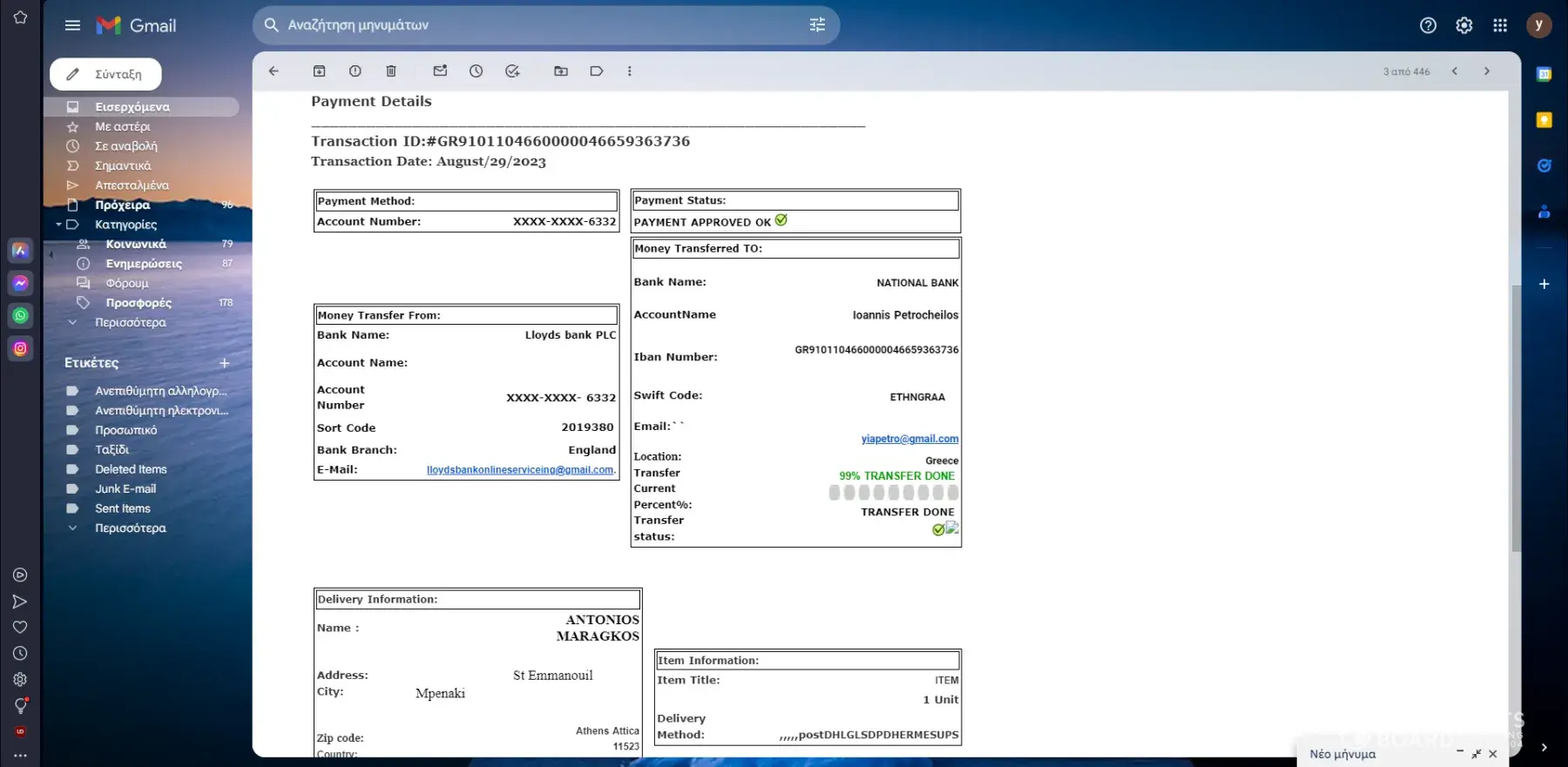This screenshot has height=767, width=1568.
Task: Delete this email with trash icon
Action: [x=391, y=71]
